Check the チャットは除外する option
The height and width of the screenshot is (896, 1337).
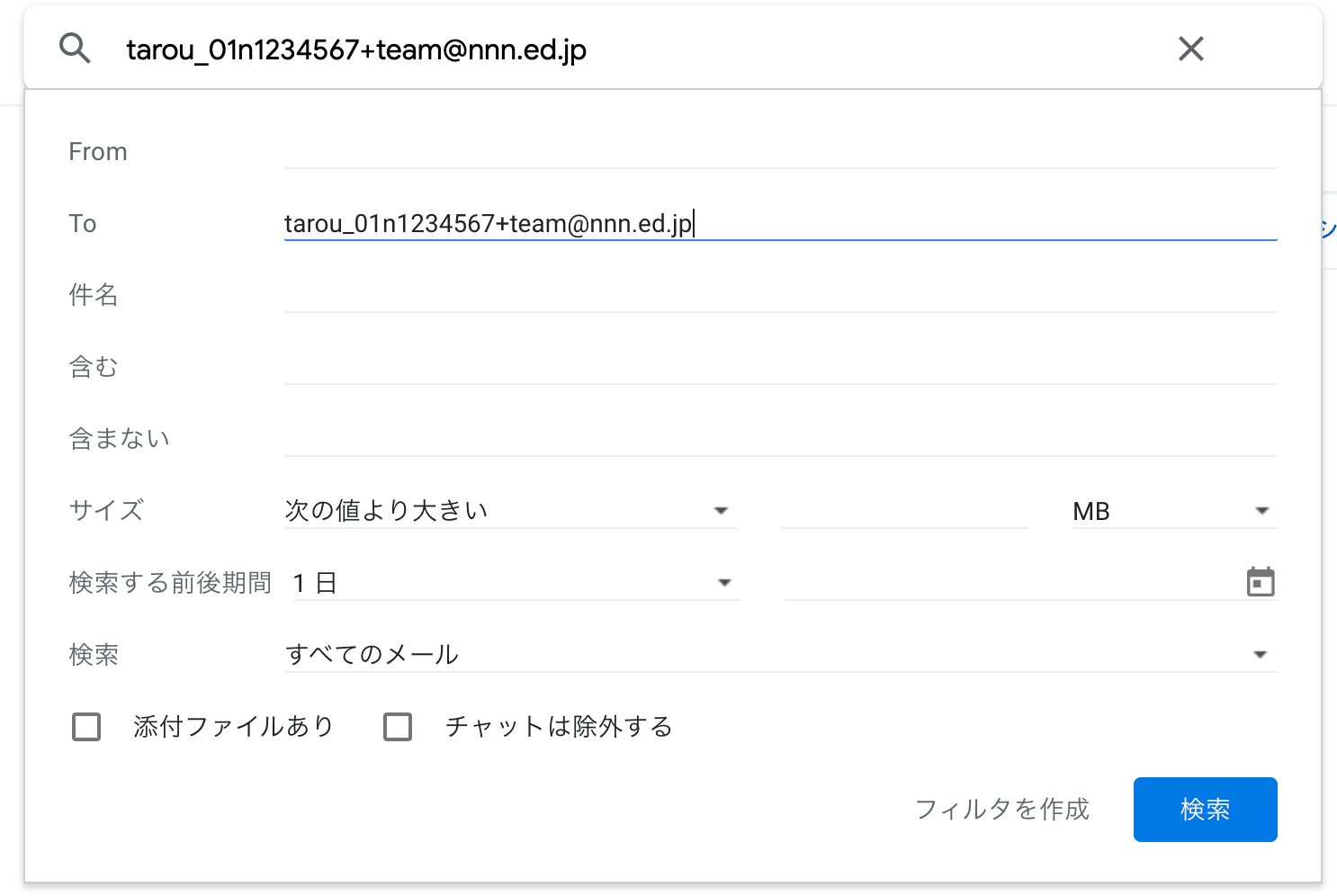click(397, 726)
